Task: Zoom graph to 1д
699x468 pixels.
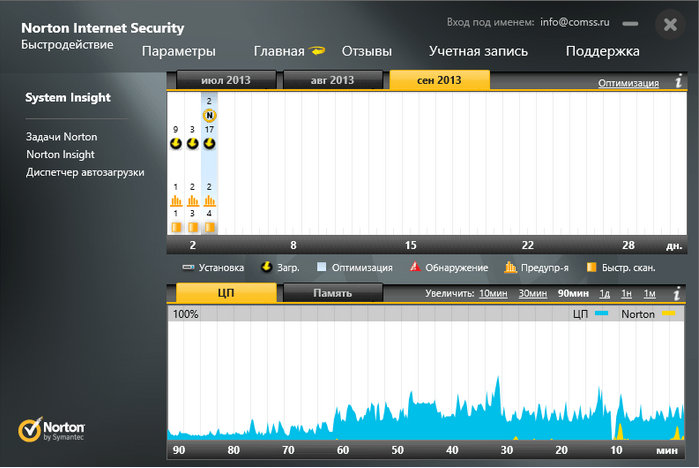Action: [604, 293]
